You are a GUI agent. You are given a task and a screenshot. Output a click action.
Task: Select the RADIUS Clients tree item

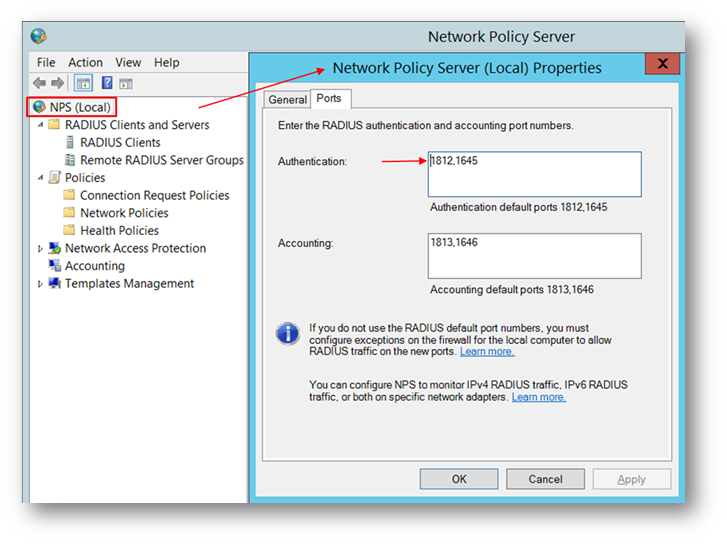[120, 142]
